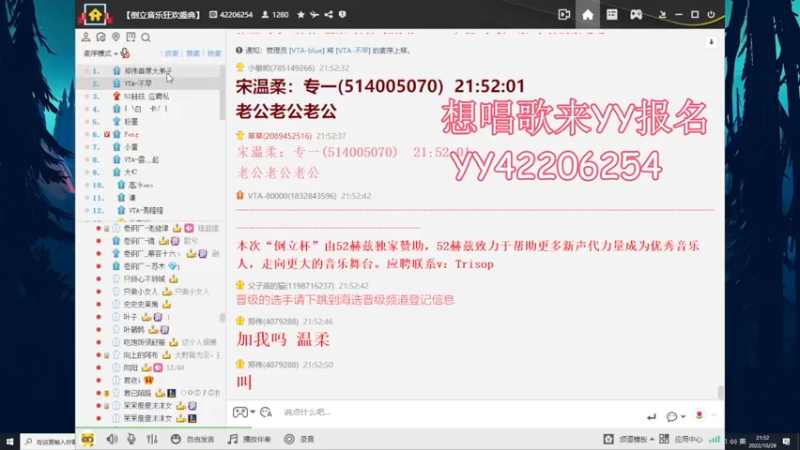Open the chat bubble options dropdown
The image size is (800, 450).
click(676, 417)
